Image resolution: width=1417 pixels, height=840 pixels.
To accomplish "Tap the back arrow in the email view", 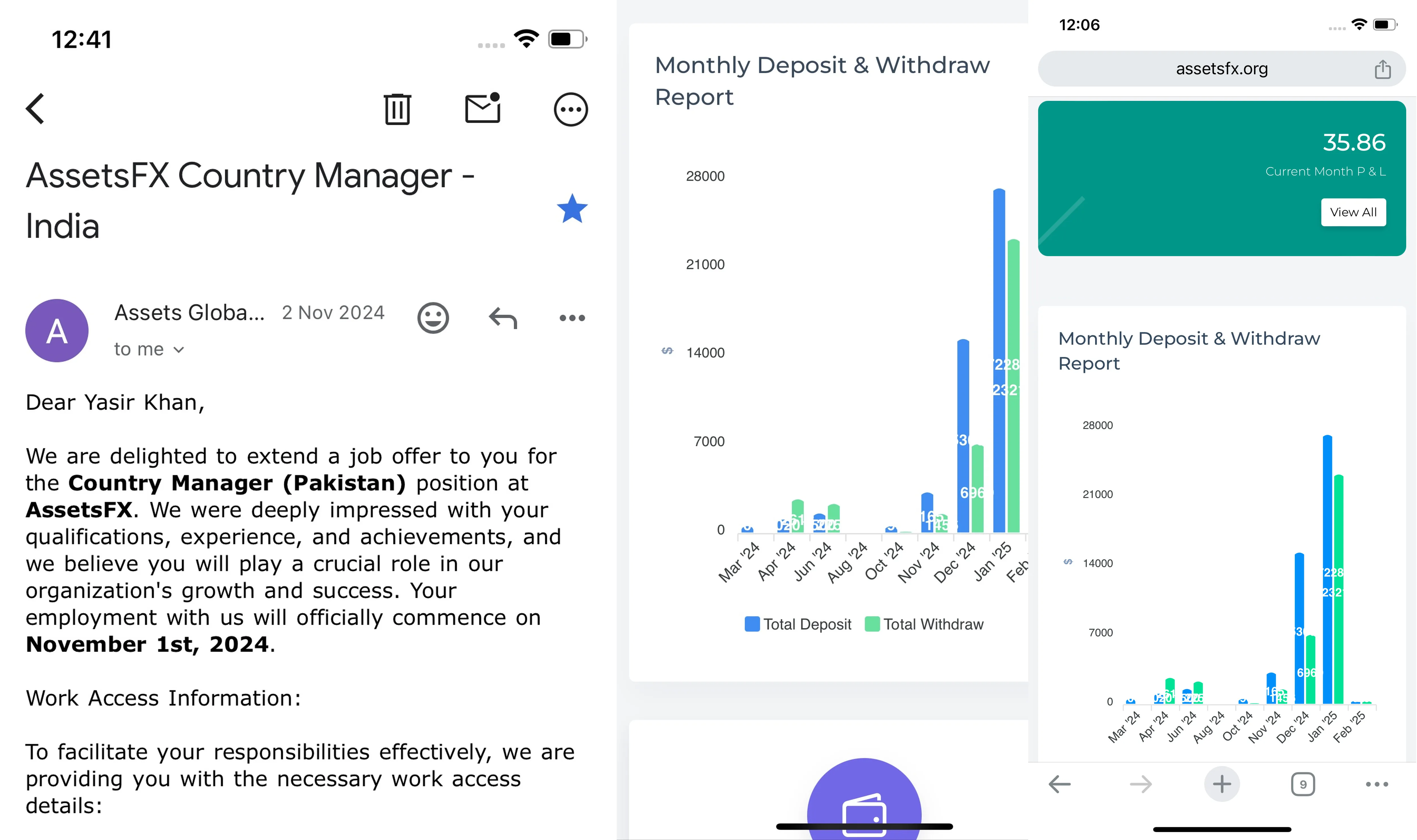I will click(35, 109).
